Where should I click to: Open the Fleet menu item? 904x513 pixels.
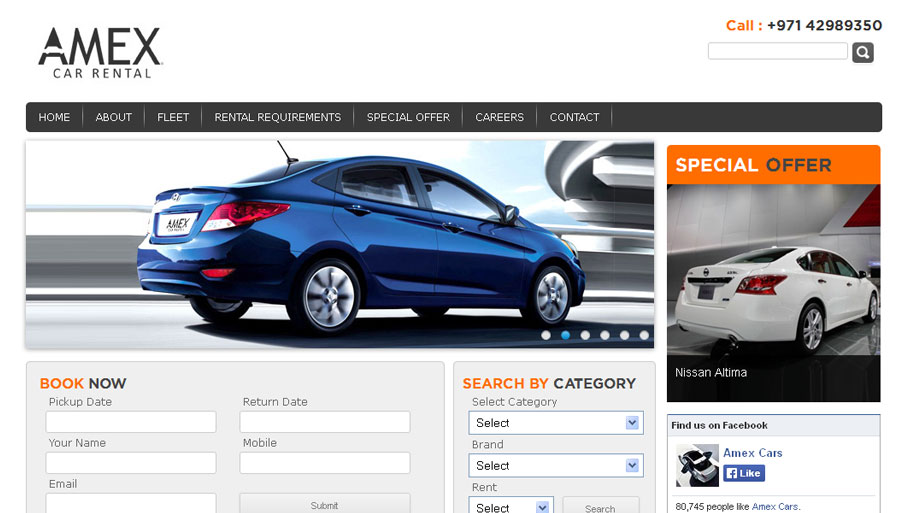click(x=173, y=117)
